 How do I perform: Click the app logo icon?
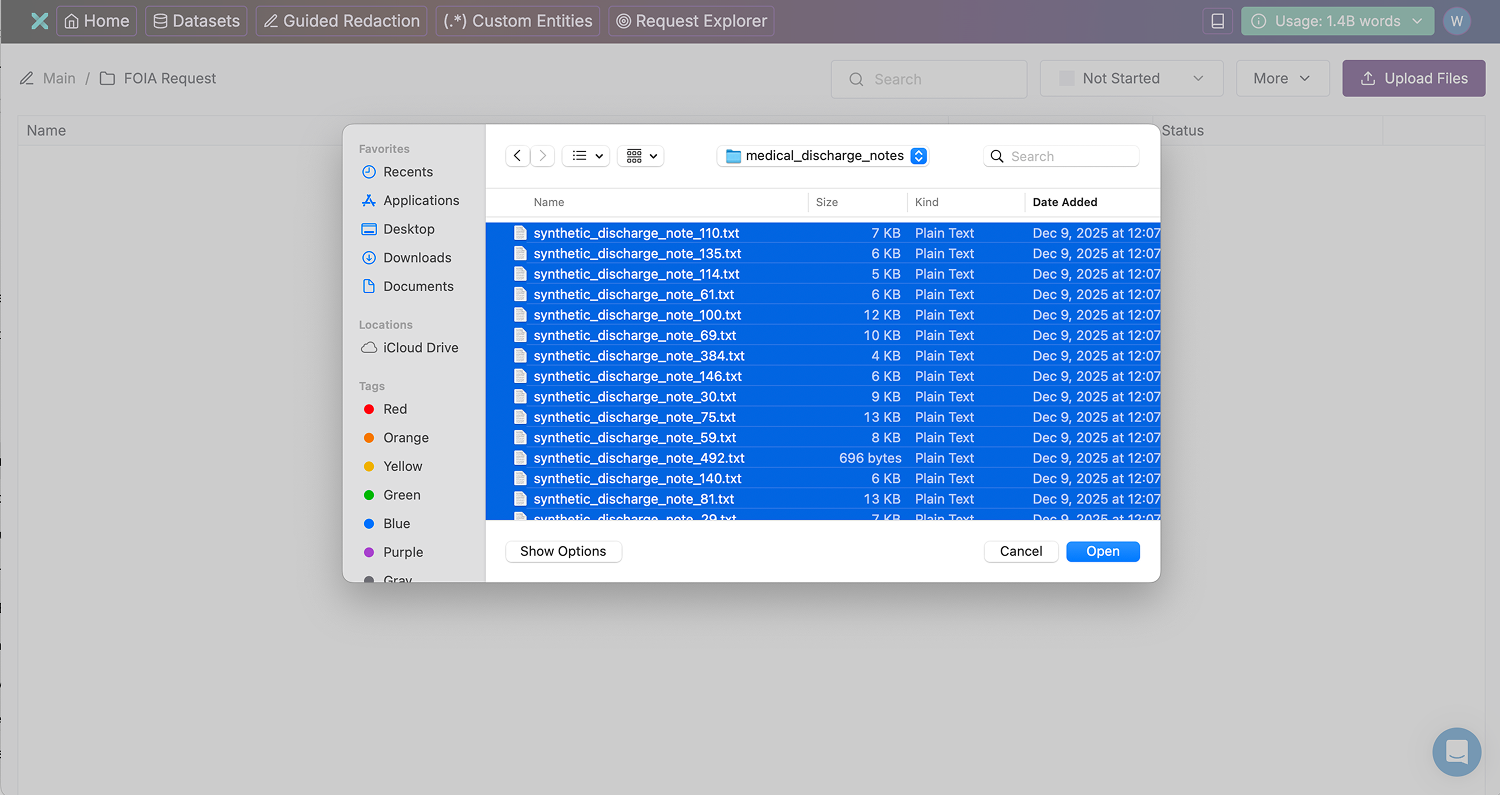click(39, 21)
